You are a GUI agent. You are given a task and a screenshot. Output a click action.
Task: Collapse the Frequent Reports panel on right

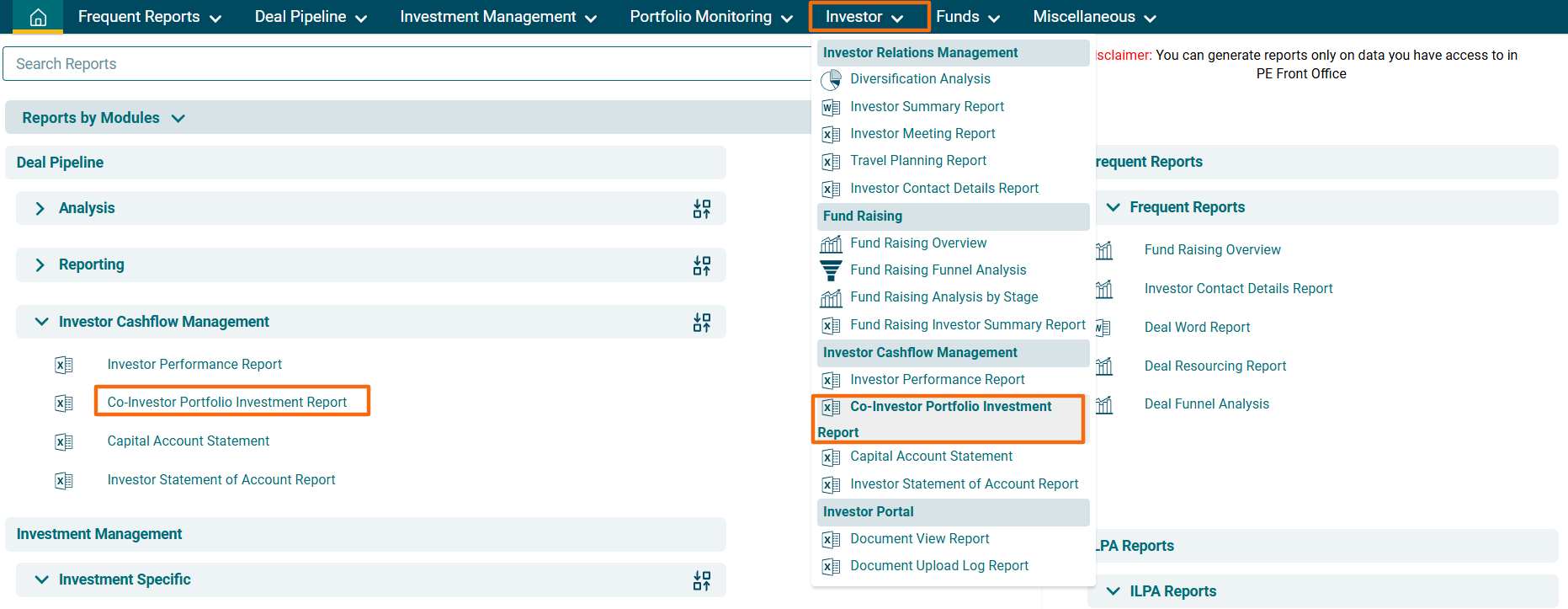click(x=1113, y=207)
